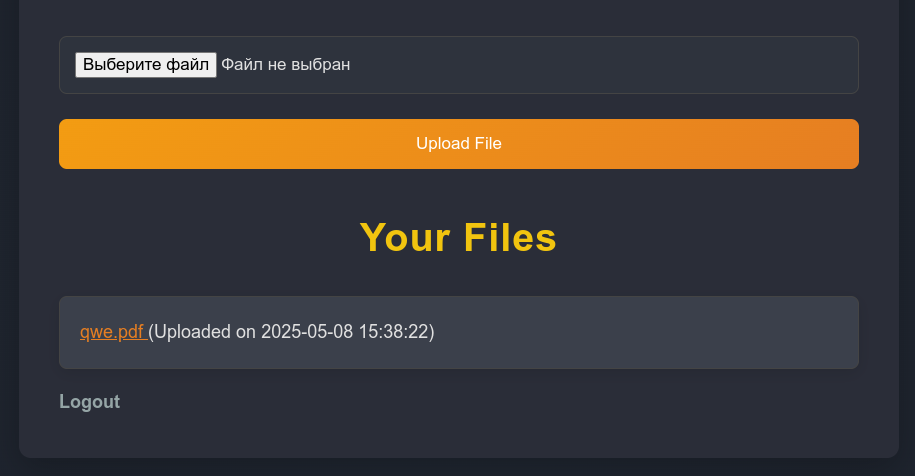End the session with the gray Logout text
The image size is (915, 476).
click(89, 402)
